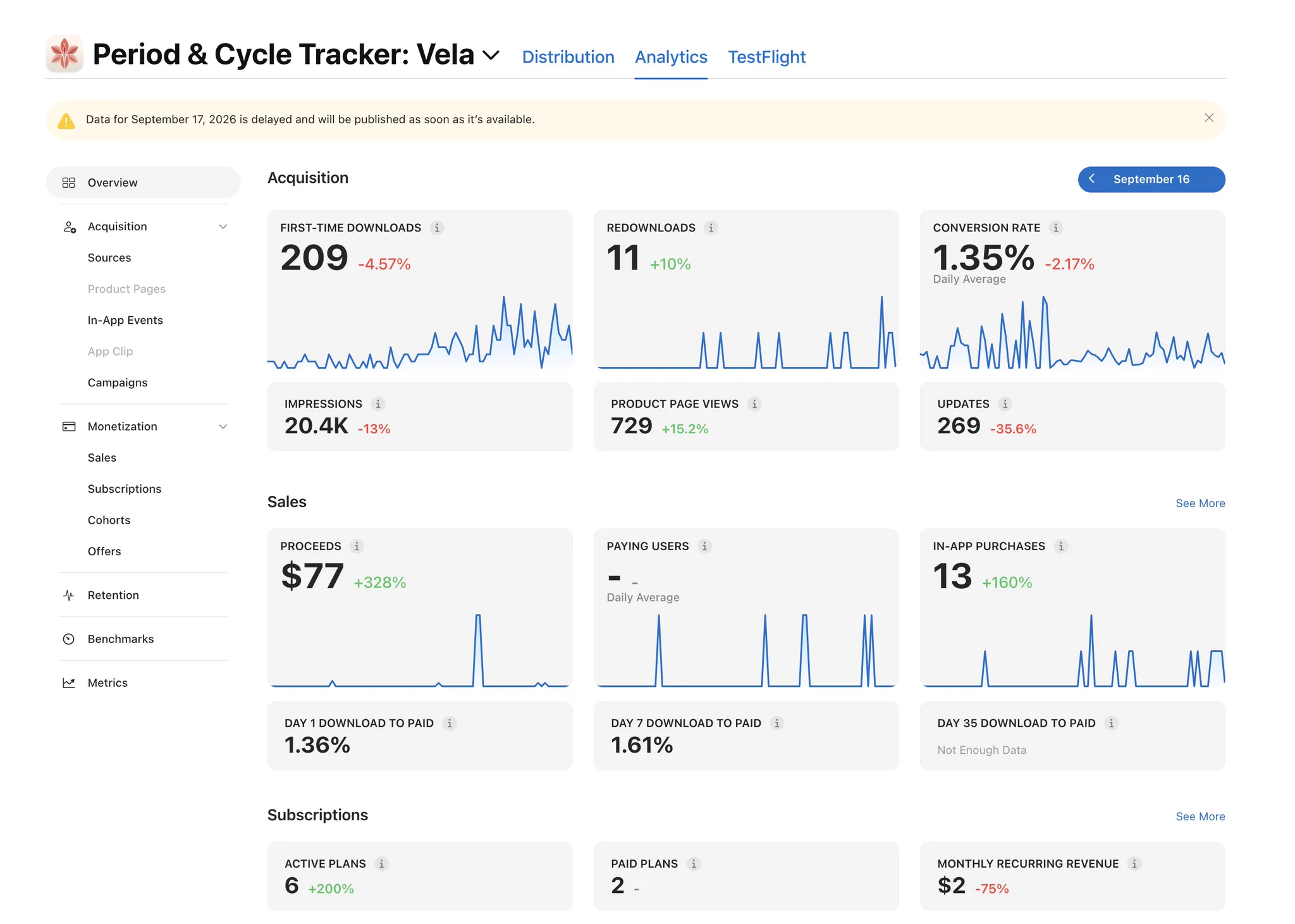
Task: Open the First-Time Downloads chart
Action: (x=420, y=331)
